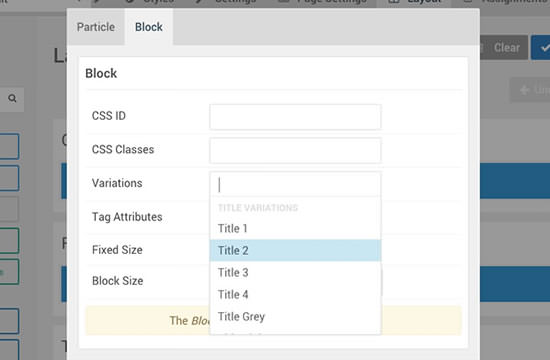Click the Variations selector box
This screenshot has width=550, height=360.
(295, 184)
